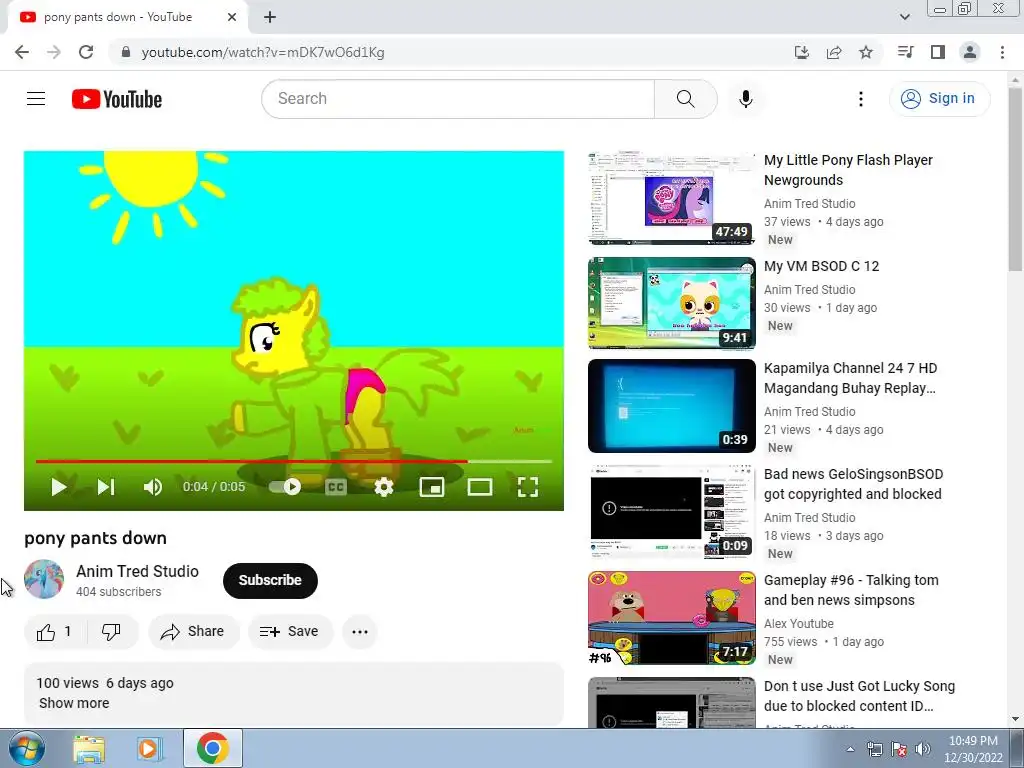The width and height of the screenshot is (1024, 768).
Task: Enable miniplayer mode
Action: [432, 487]
